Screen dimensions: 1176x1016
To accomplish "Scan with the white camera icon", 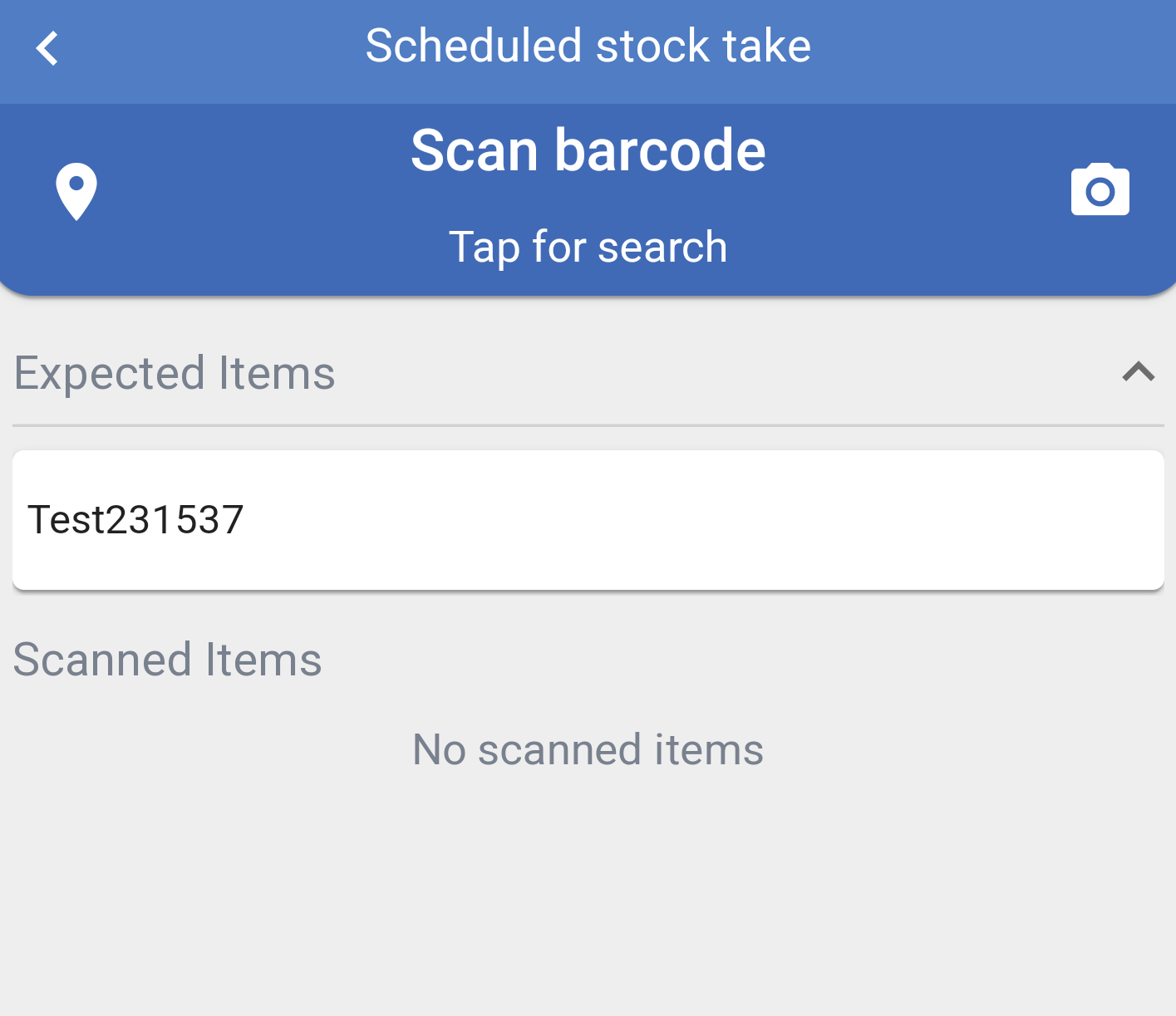I will pos(1100,190).
